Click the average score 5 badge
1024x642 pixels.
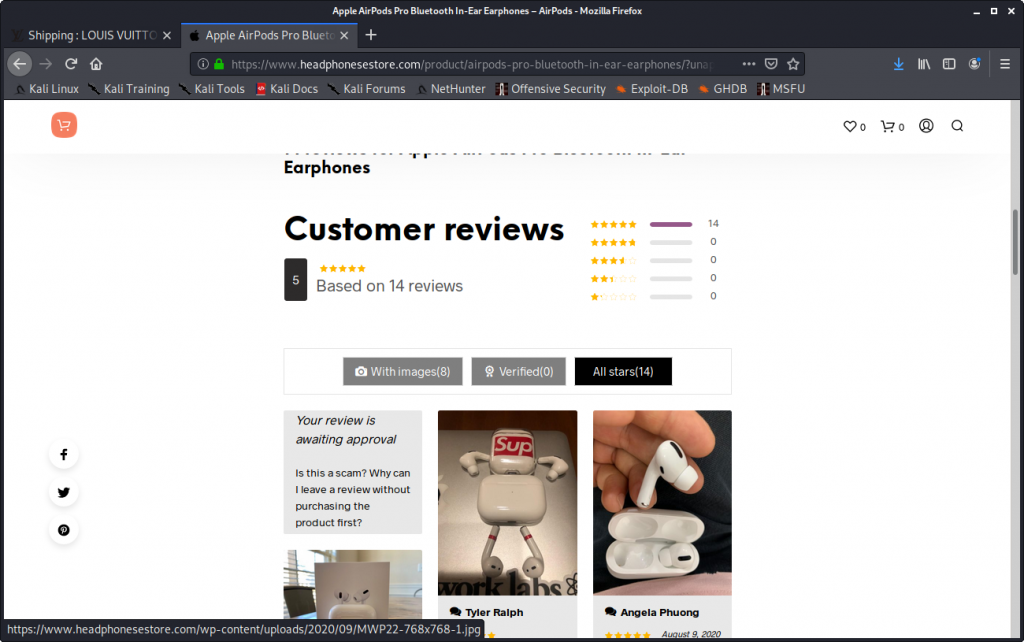point(295,280)
